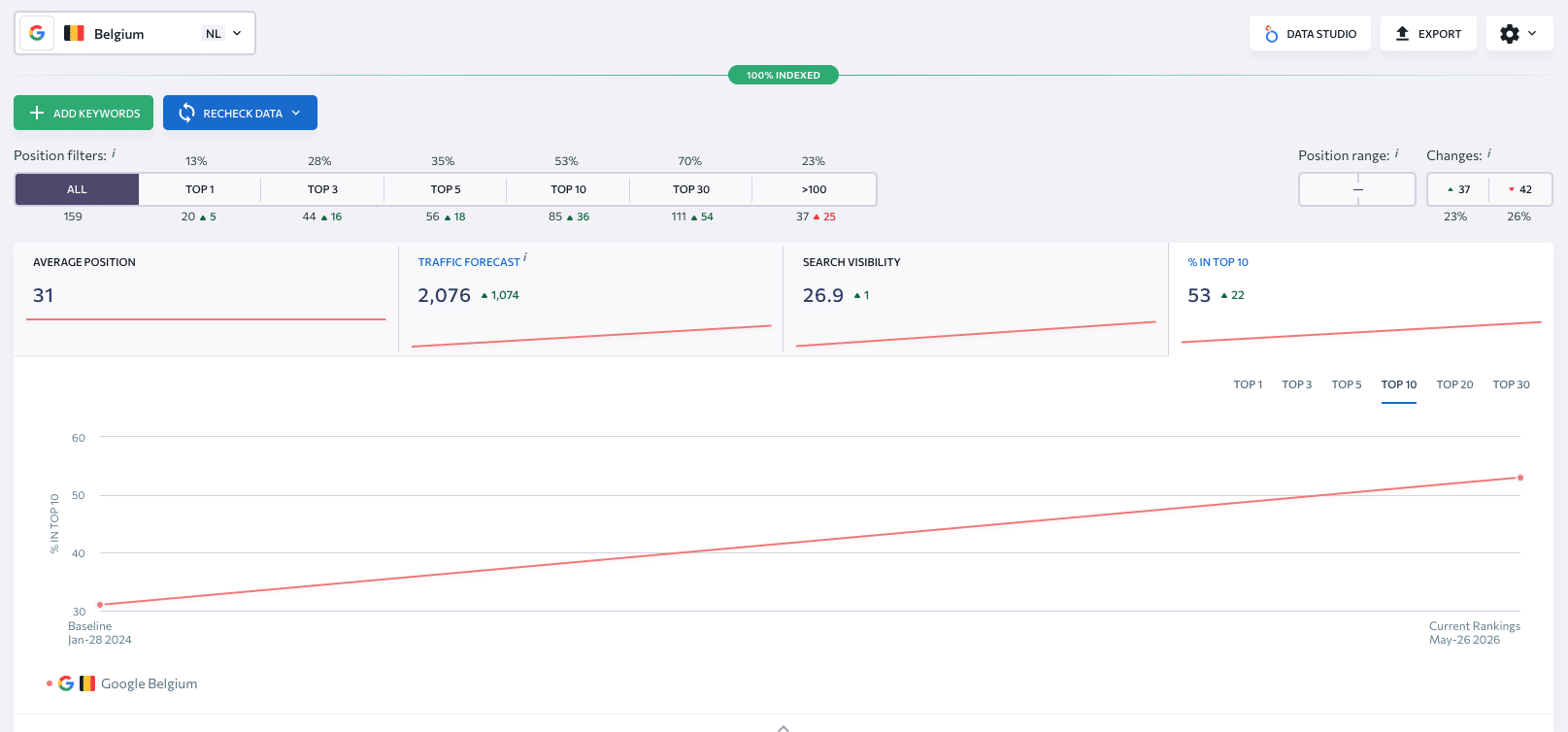The height and width of the screenshot is (732, 1568).
Task: Toggle the improved changes filter showing 37
Action: [1458, 189]
